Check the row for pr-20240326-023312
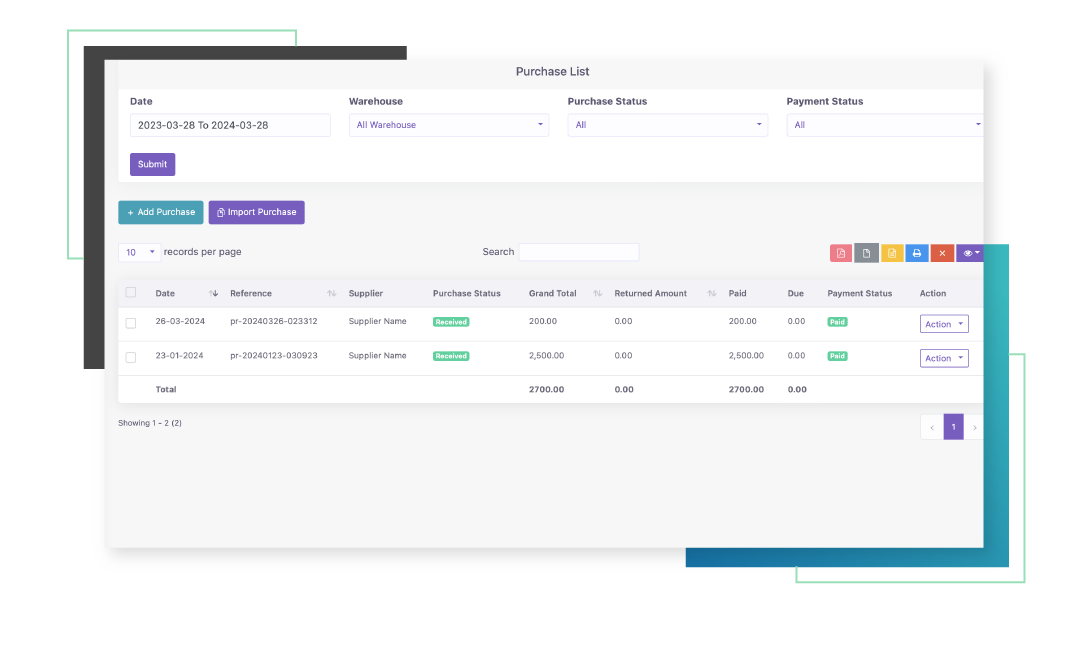Viewport: 1072px width, 651px height. [x=131, y=323]
